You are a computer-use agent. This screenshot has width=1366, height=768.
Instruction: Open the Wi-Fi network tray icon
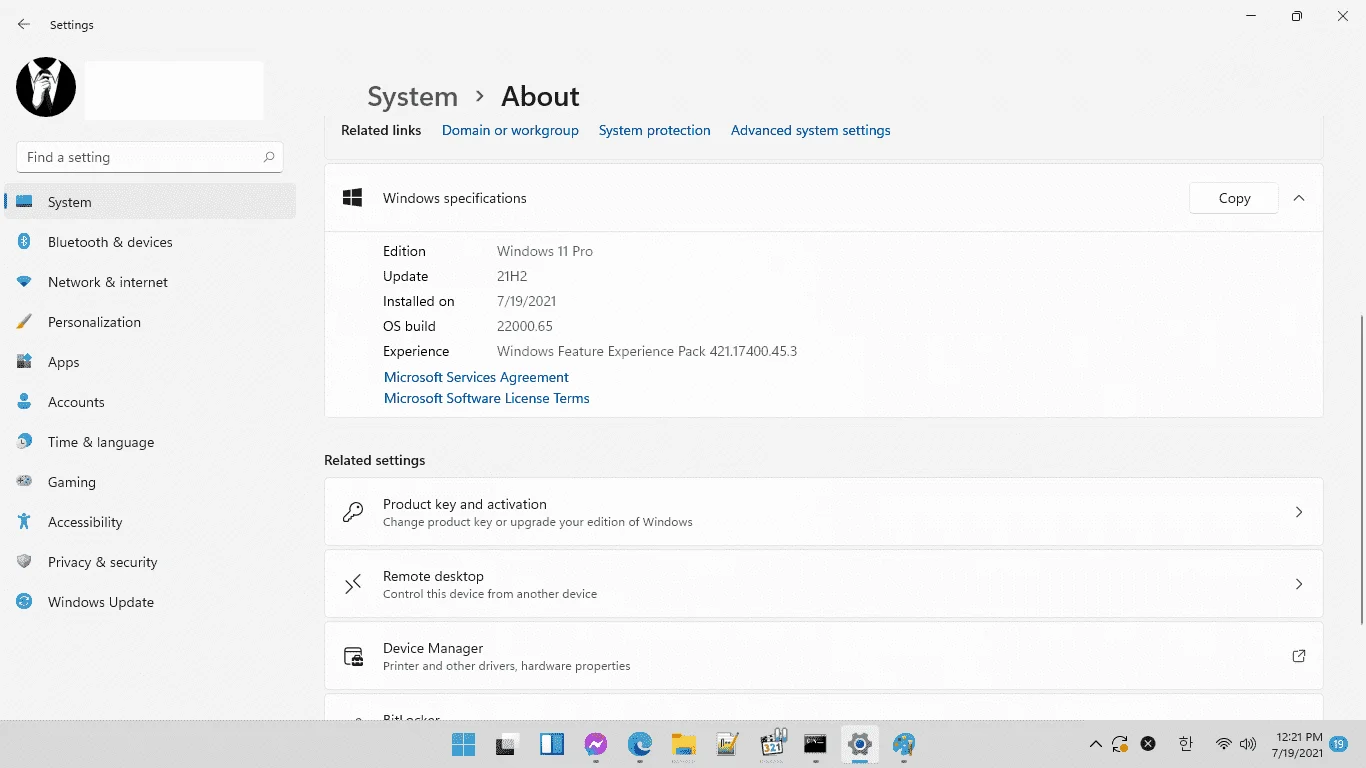click(1223, 744)
